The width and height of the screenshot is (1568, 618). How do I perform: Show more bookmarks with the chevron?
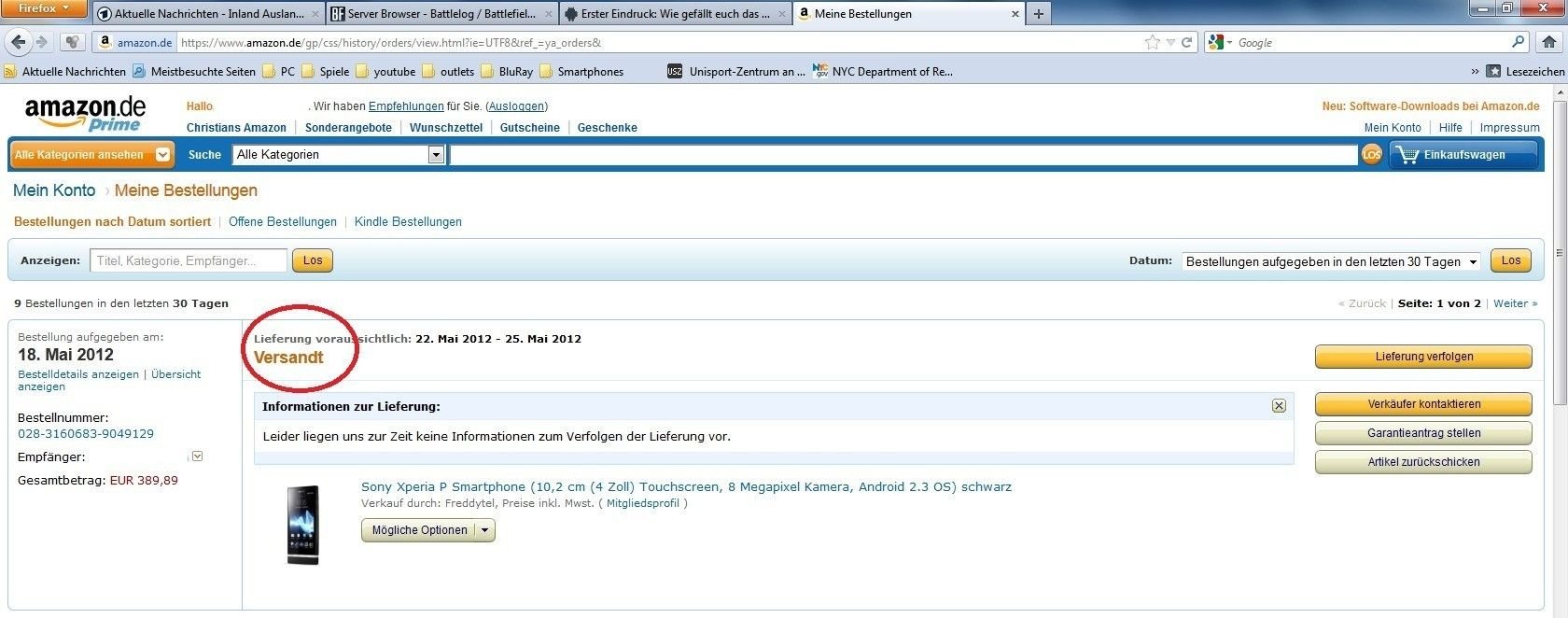(1475, 71)
